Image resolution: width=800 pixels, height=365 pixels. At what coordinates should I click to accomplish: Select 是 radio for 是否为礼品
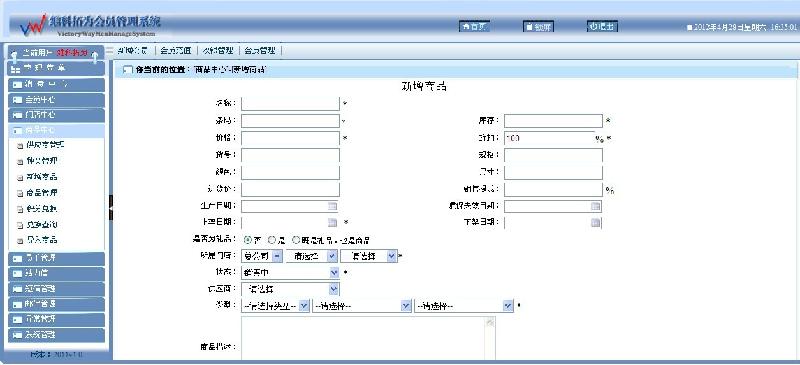coord(272,239)
